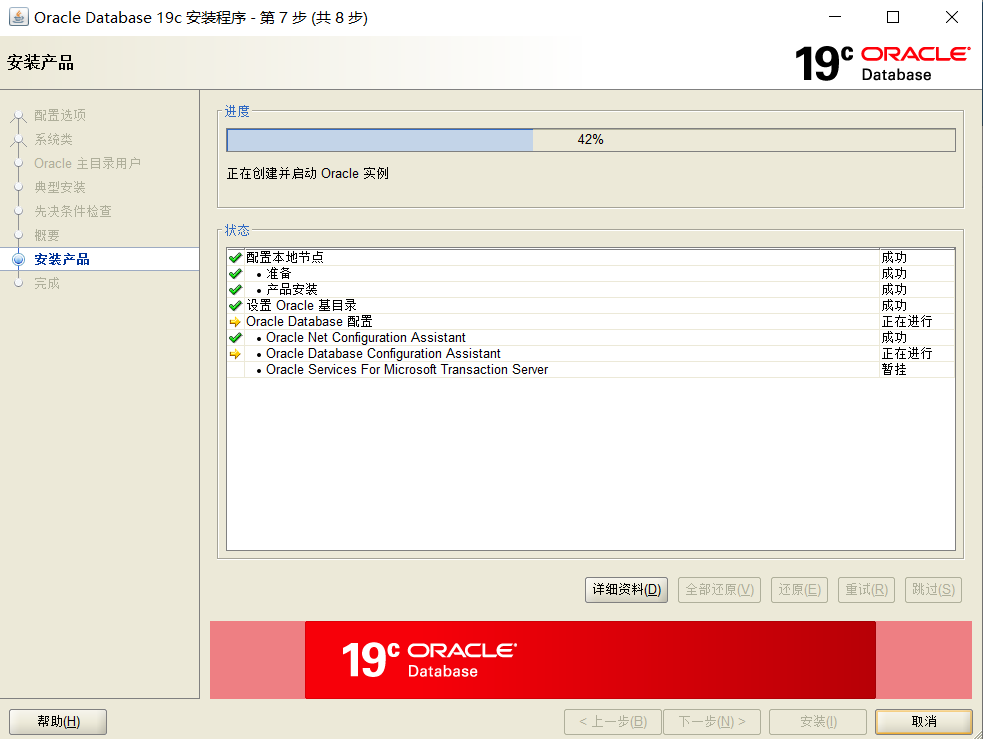Select the 先决条件检查 step
The height and width of the screenshot is (739, 983).
73,211
